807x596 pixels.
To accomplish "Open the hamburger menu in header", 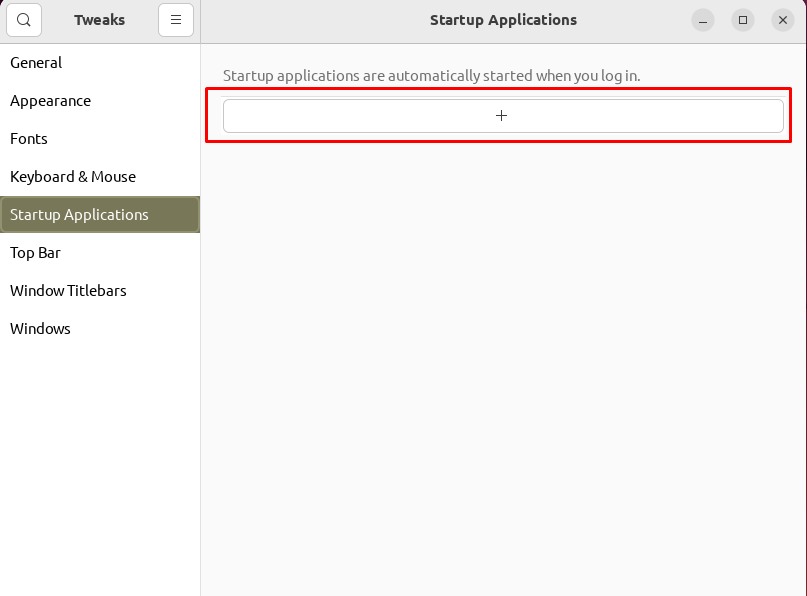I will (x=176, y=20).
